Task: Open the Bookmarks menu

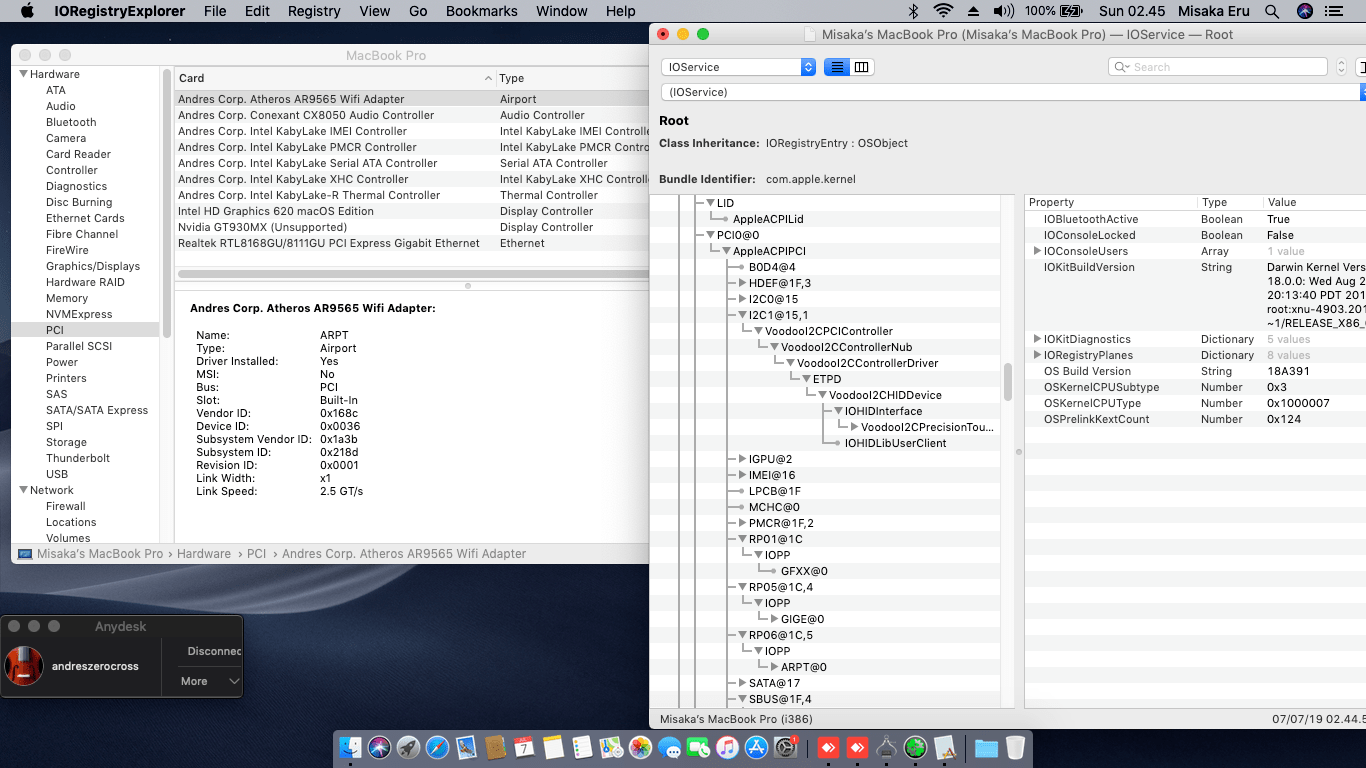Action: [481, 11]
